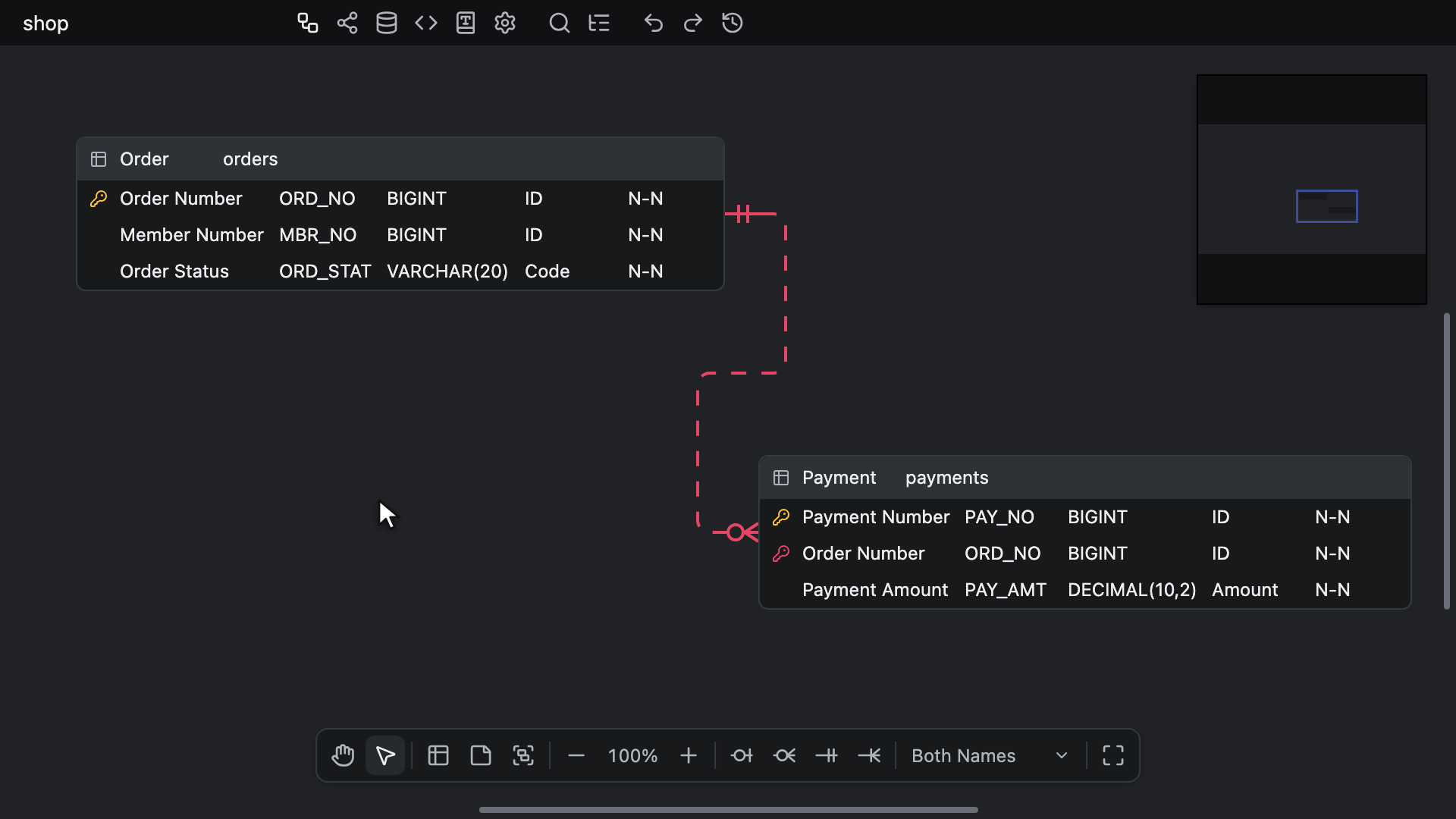Image resolution: width=1456 pixels, height=819 pixels.
Task: Select the pointer selection tool
Action: pos(385,755)
